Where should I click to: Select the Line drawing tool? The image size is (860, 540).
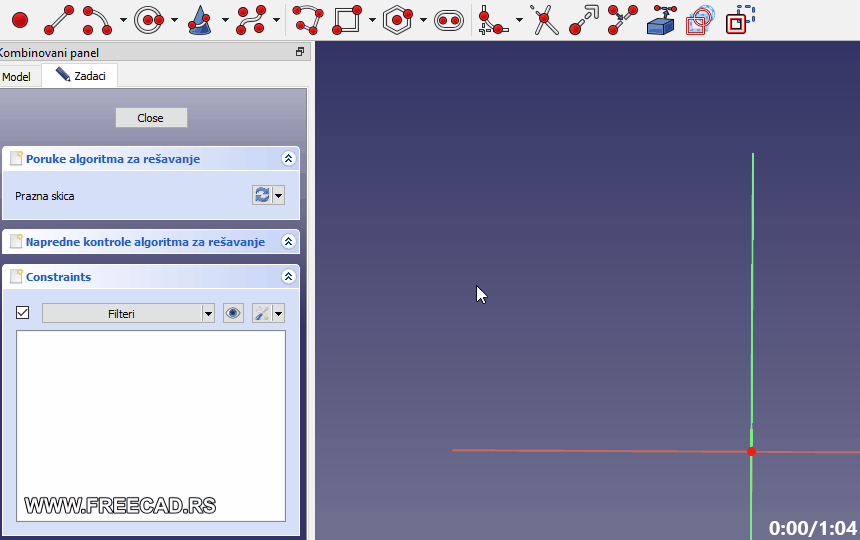[x=59, y=19]
